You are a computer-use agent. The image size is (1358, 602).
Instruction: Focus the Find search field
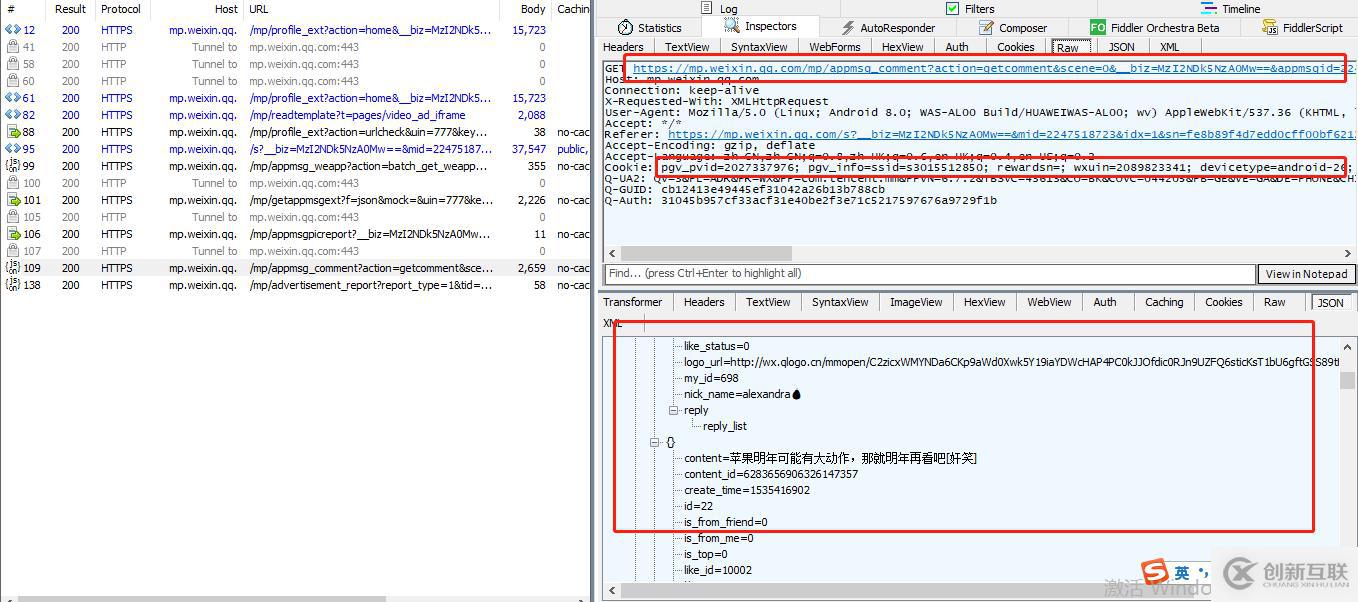(x=930, y=274)
